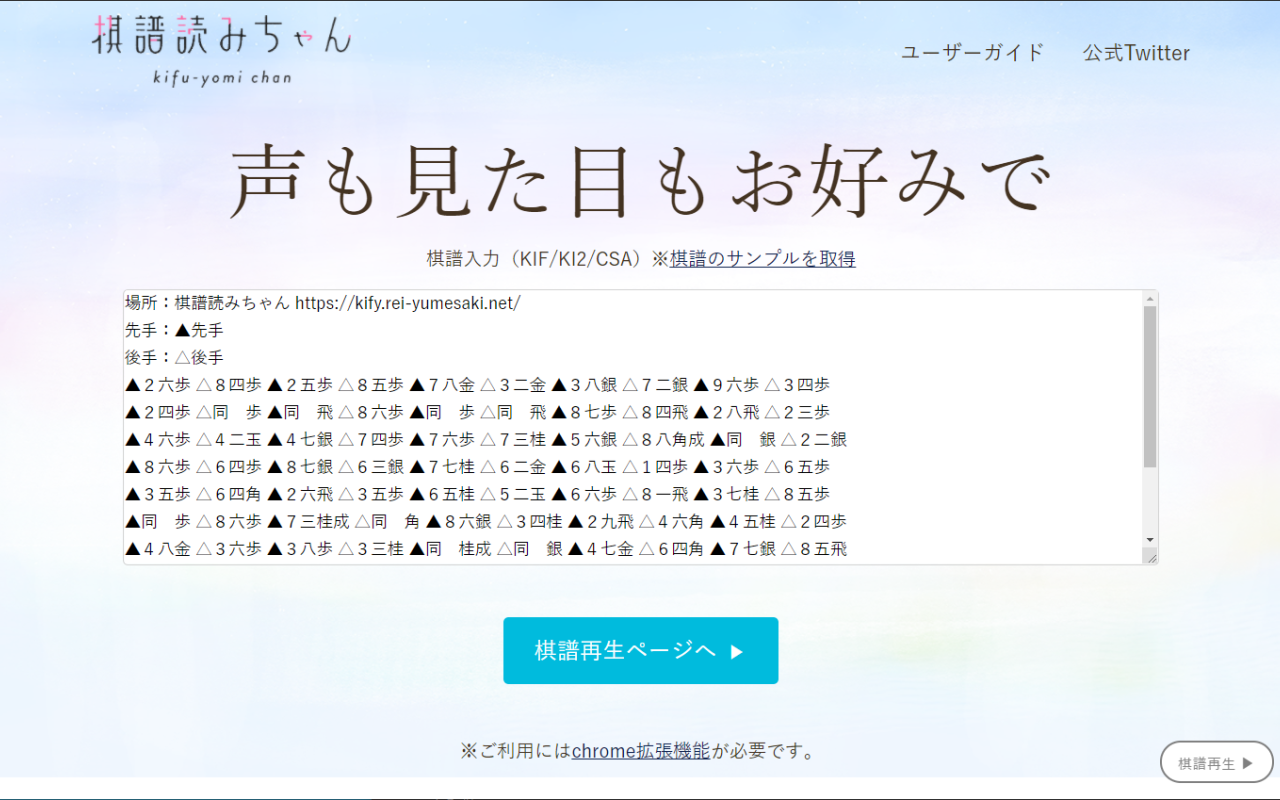Click the textarea scrollbar down arrow

[1150, 540]
